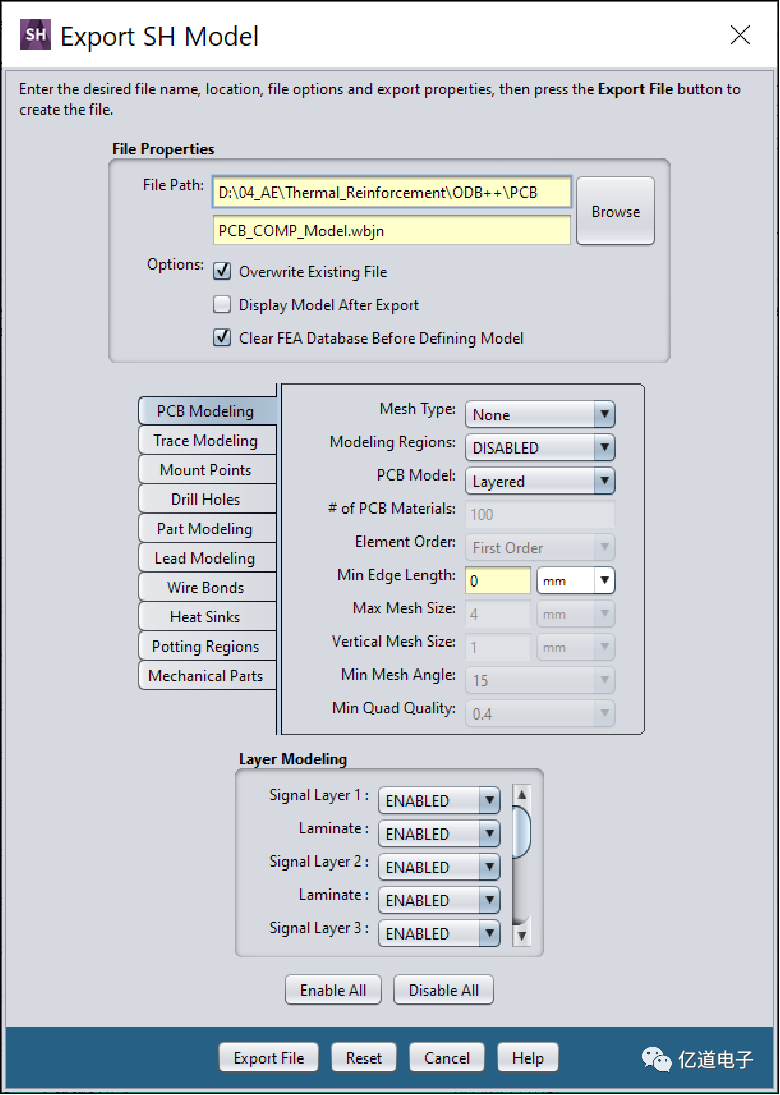Open the PCB Model dropdown

coord(540,481)
